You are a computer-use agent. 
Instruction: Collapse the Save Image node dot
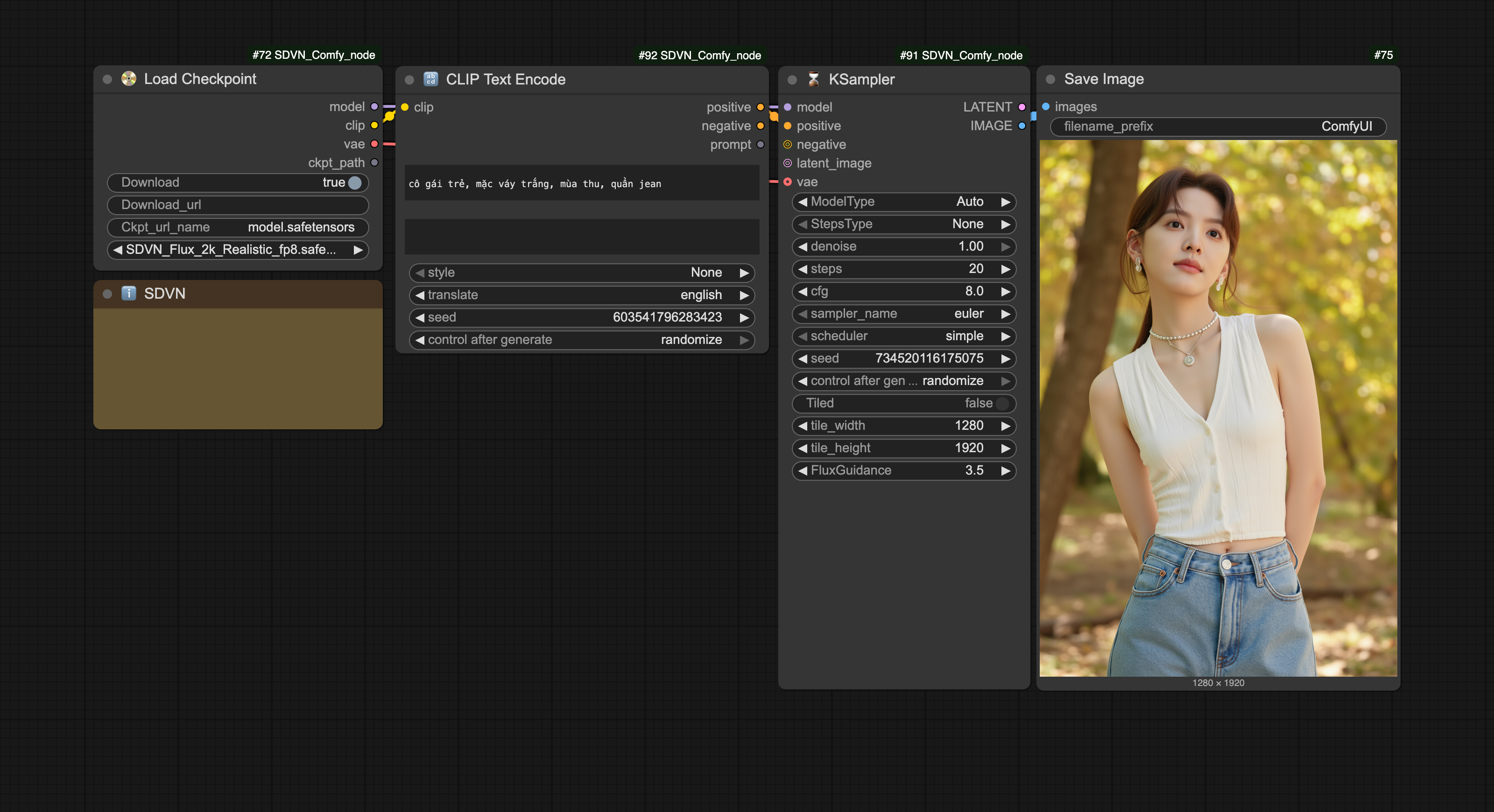(x=1050, y=79)
